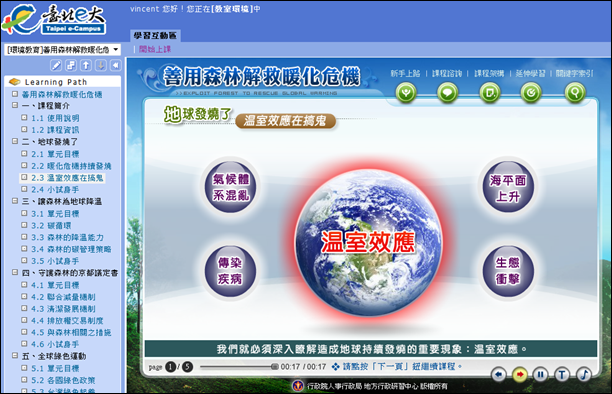
Task: Click the expand-all tree nodes icon
Action: pyautogui.click(x=71, y=65)
